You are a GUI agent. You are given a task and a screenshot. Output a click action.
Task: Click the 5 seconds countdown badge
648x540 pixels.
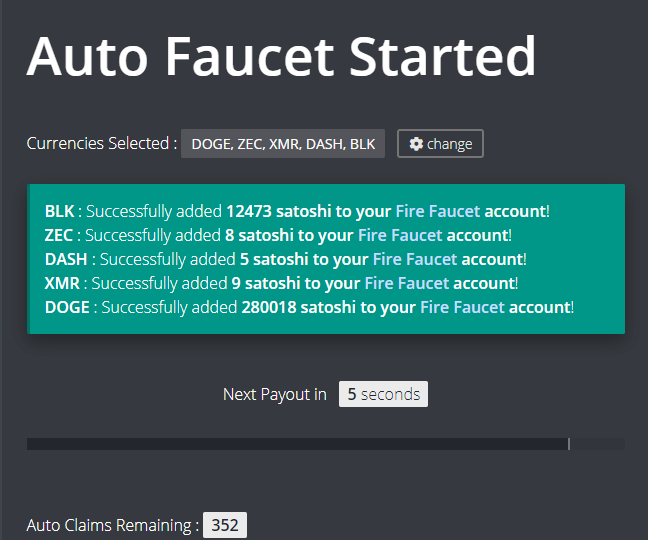click(383, 394)
